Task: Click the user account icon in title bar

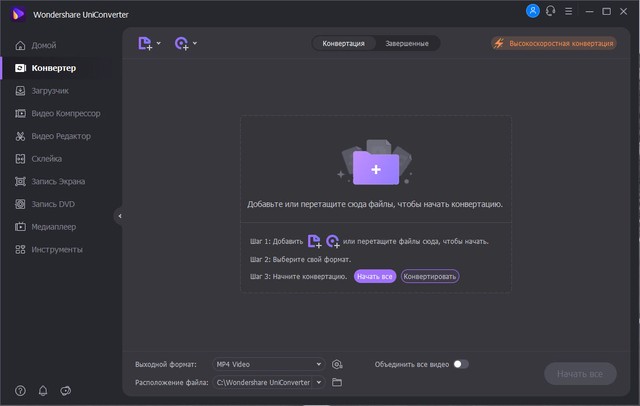Action: tap(532, 11)
